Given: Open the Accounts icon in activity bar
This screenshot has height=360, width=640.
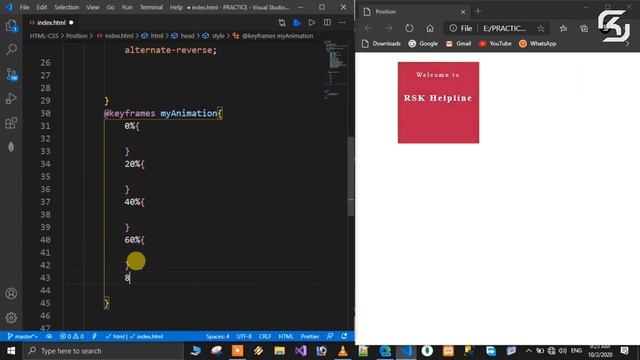Looking at the screenshot, I should (x=11, y=293).
